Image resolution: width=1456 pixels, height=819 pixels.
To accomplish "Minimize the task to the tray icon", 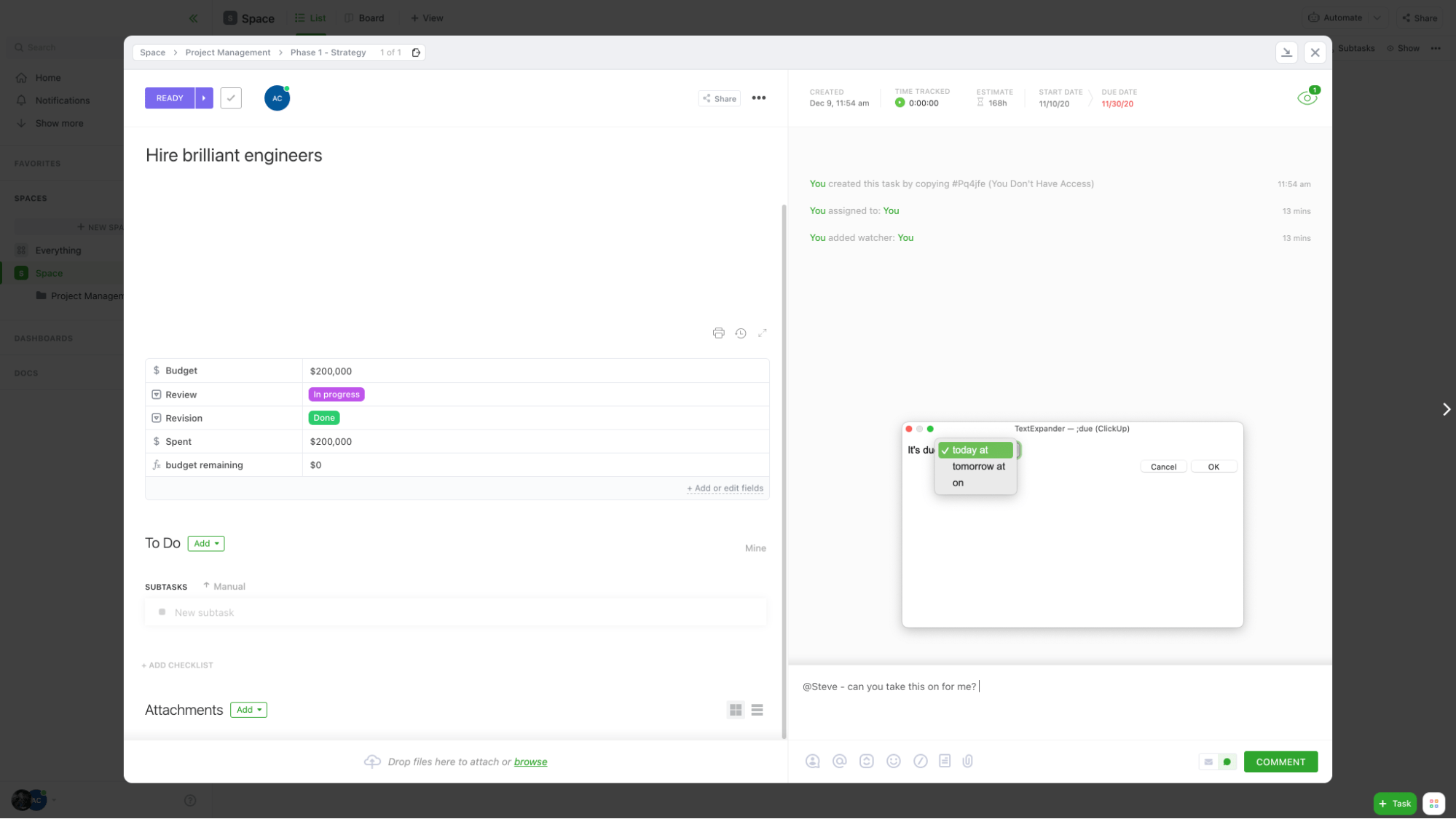I will (1286, 52).
